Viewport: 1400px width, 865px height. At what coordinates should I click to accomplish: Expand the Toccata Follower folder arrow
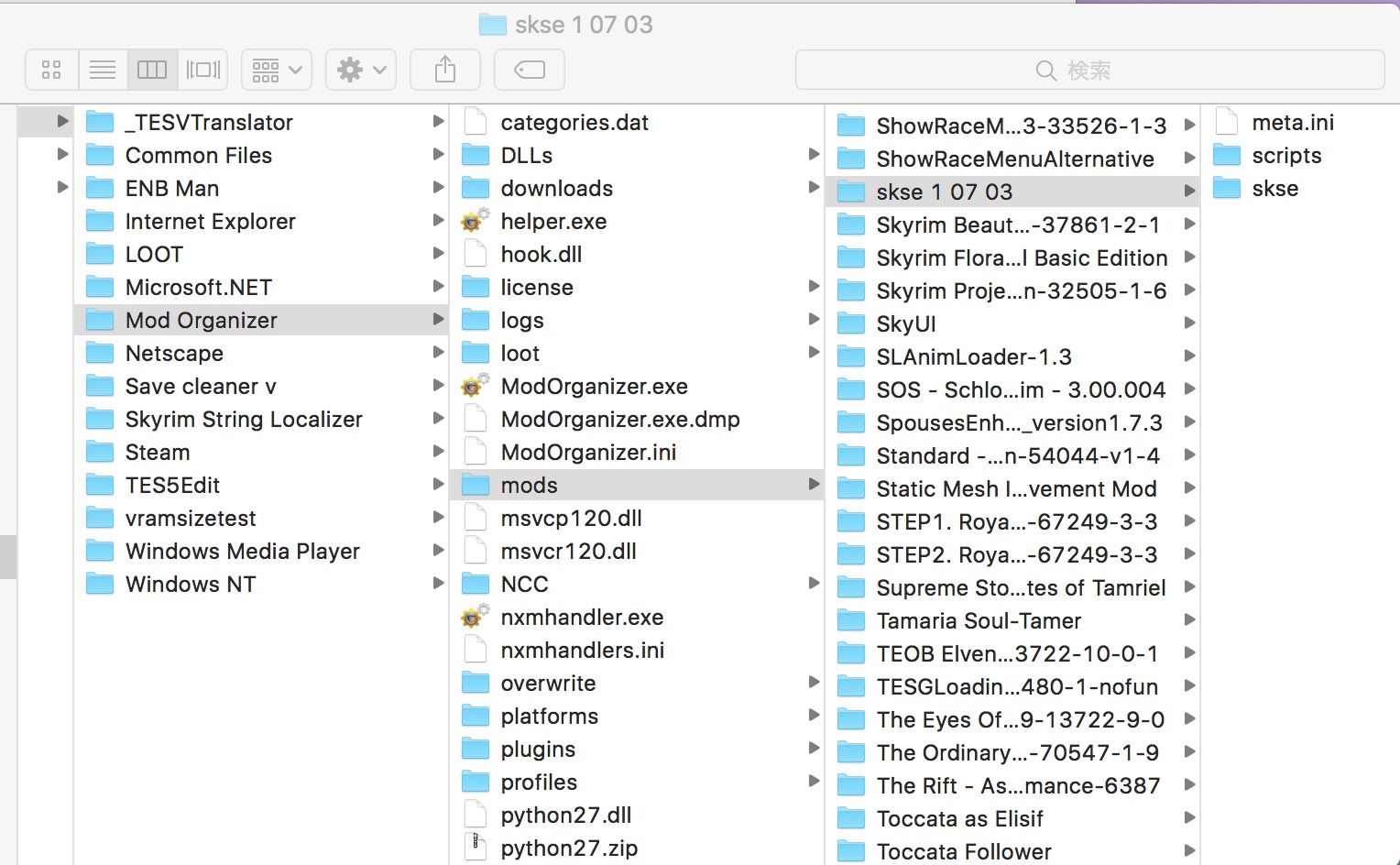click(x=1188, y=851)
